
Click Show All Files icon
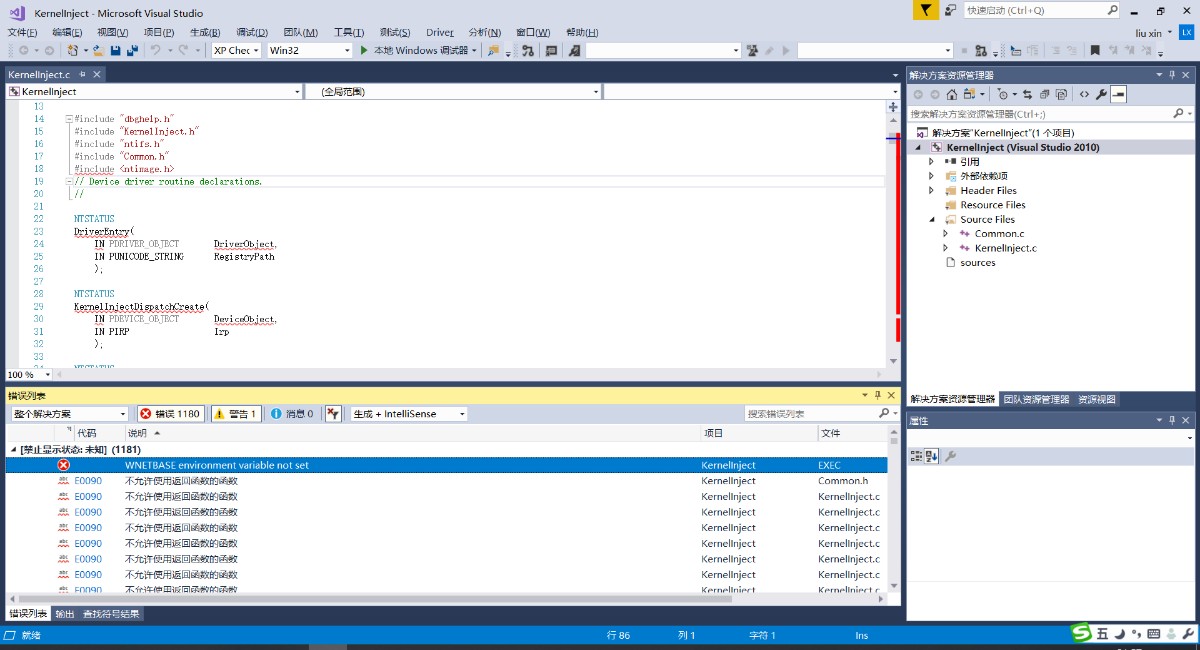click(x=1061, y=94)
